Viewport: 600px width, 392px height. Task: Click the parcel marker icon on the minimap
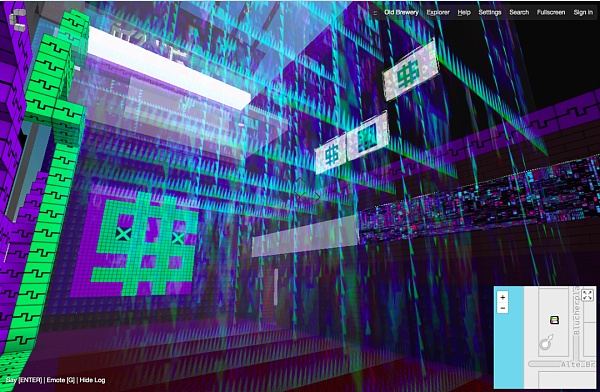[554, 320]
